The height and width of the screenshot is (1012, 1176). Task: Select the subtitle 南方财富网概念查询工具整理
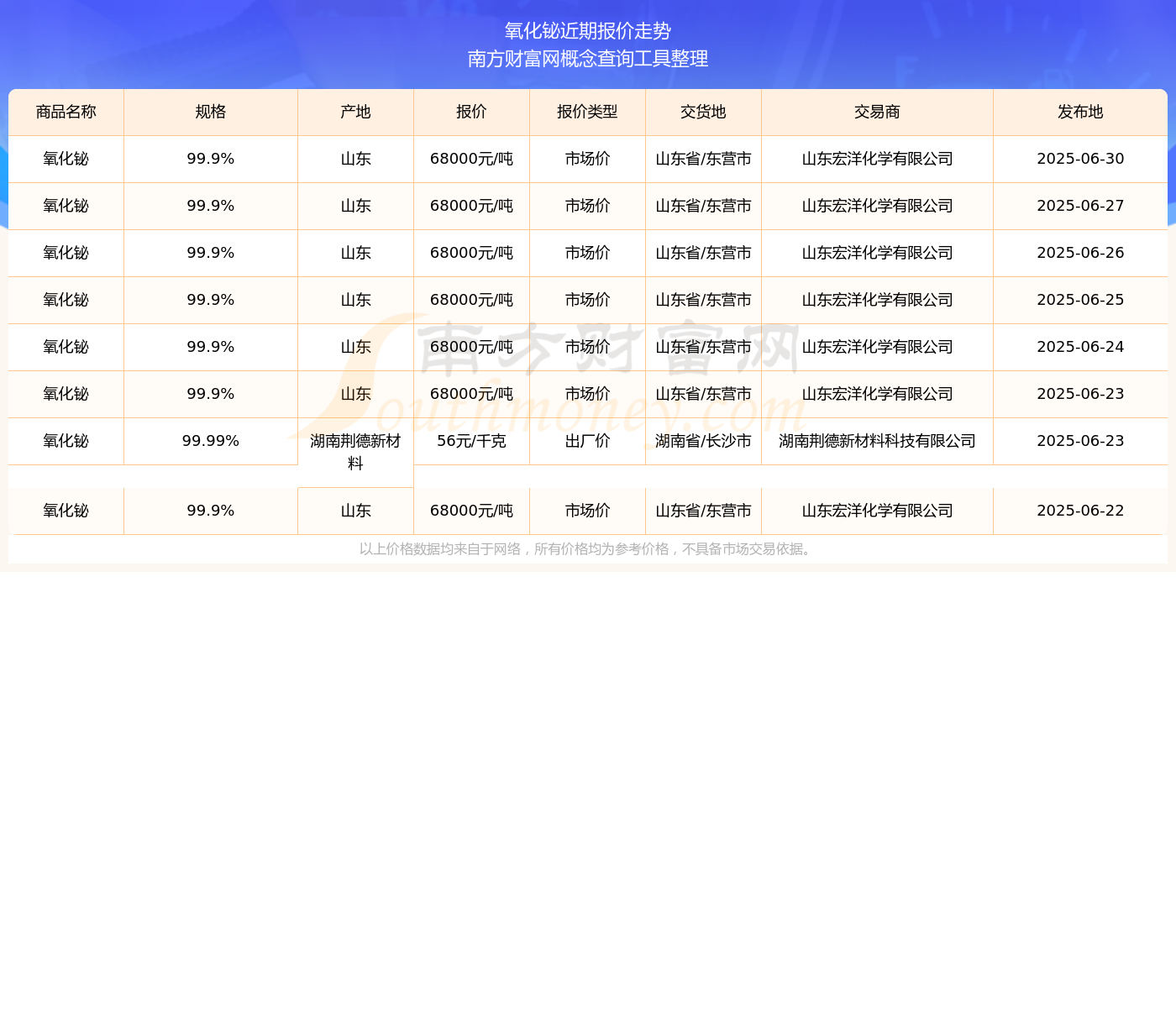pyautogui.click(x=588, y=59)
